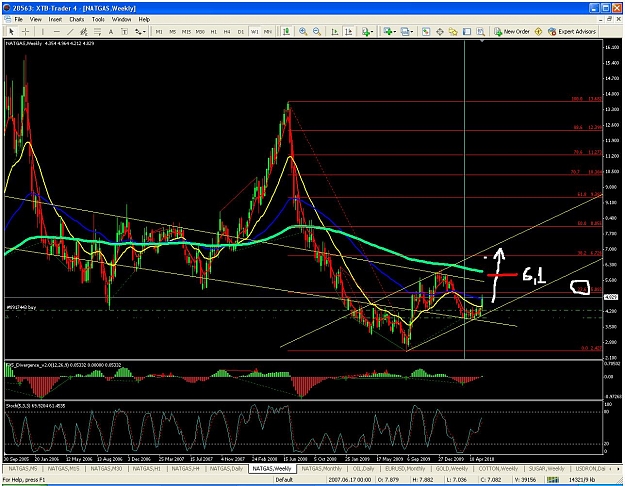Image resolution: width=625 pixels, height=486 pixels.
Task: Open the Tools menu
Action: tap(98, 19)
